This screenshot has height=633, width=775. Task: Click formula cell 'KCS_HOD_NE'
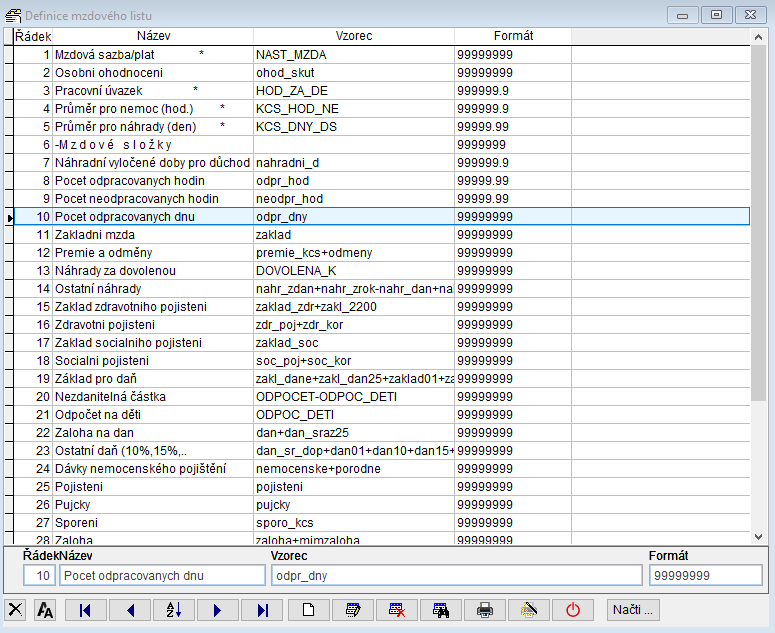pos(354,109)
